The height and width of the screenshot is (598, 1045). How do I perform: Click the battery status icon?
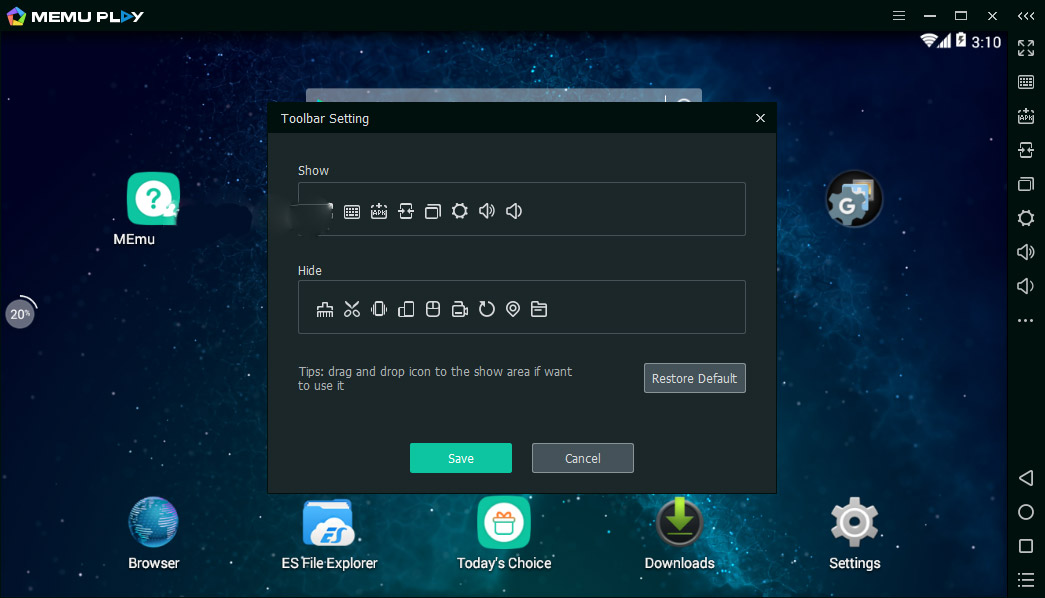(961, 41)
